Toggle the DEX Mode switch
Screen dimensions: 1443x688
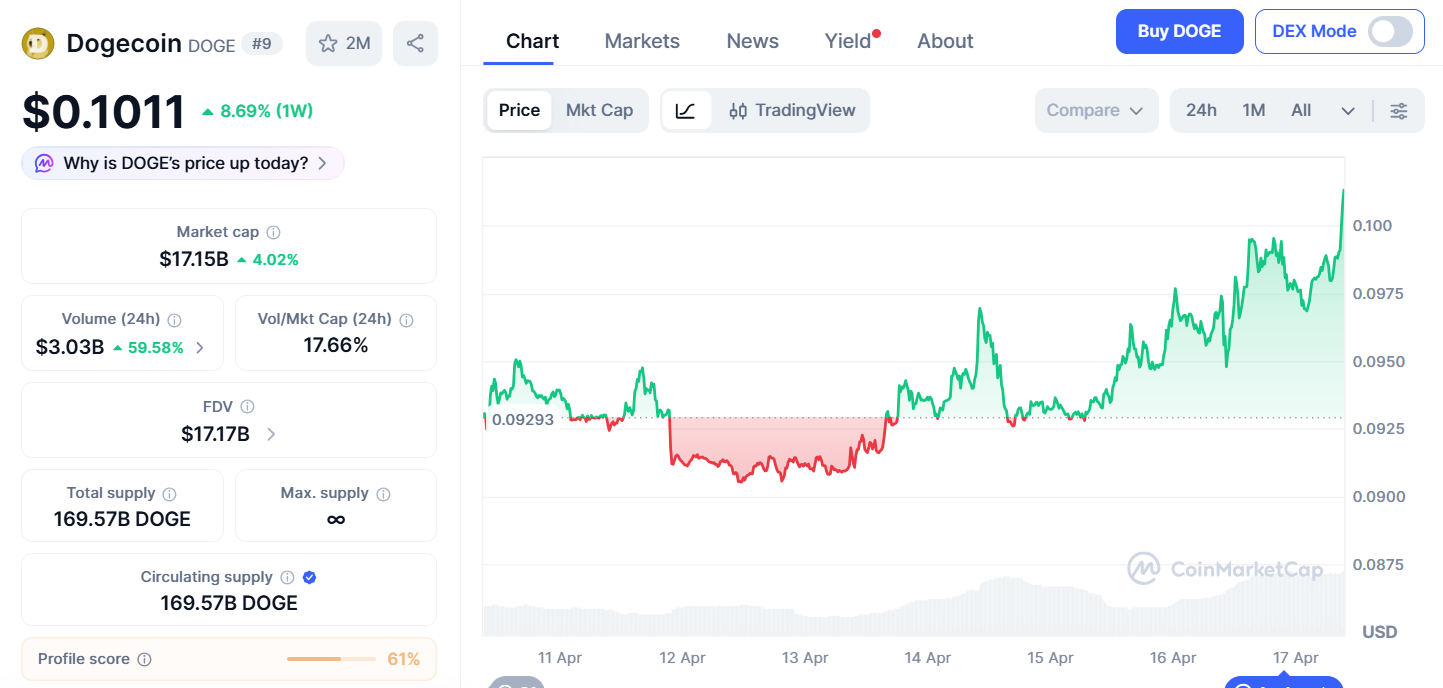[1391, 31]
